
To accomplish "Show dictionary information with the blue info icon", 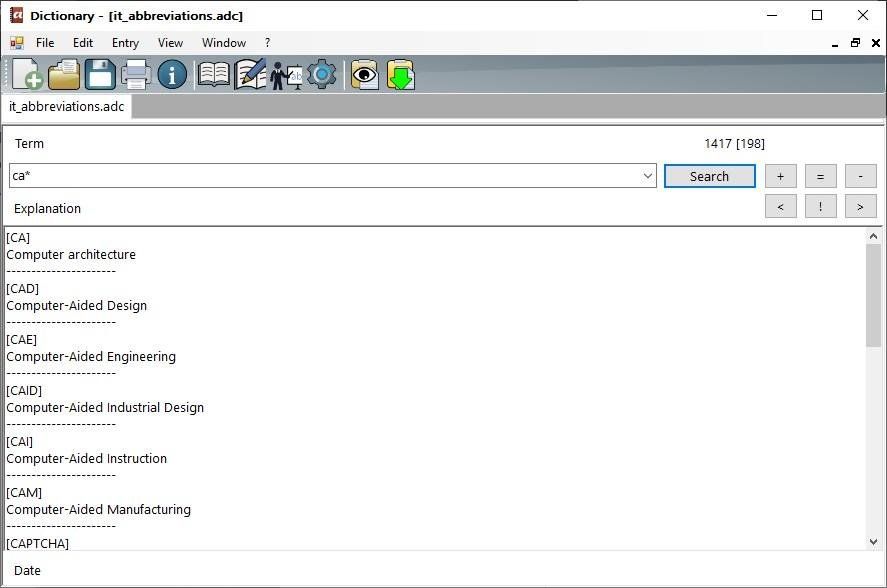I will point(171,74).
